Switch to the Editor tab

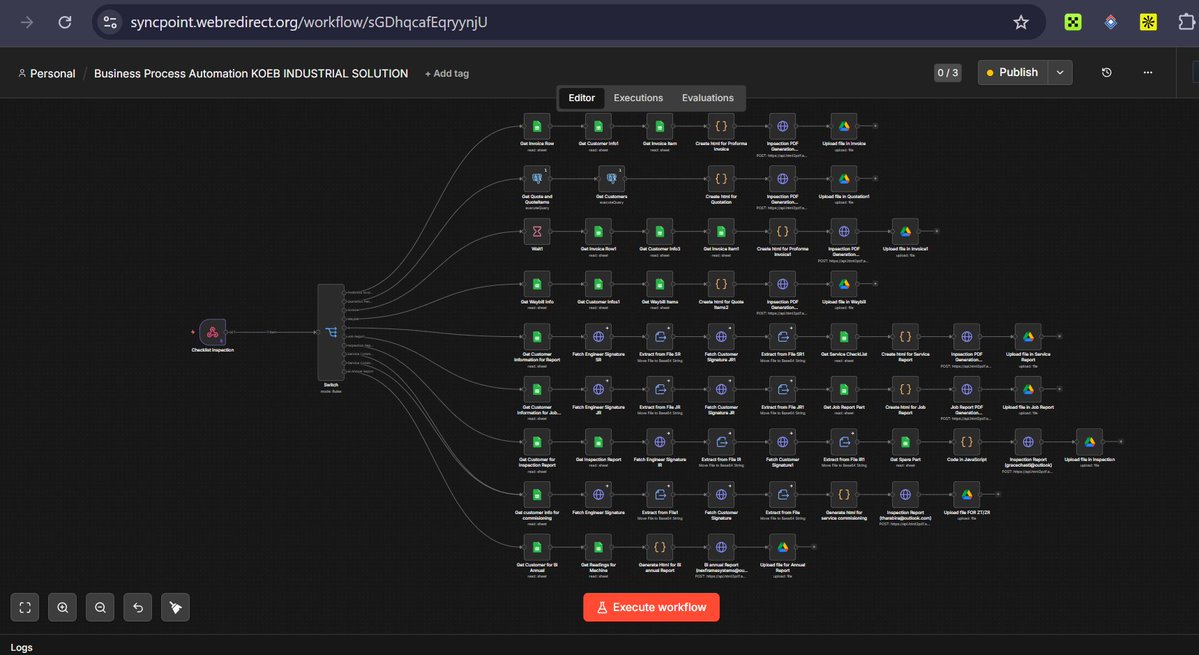[x=581, y=98]
